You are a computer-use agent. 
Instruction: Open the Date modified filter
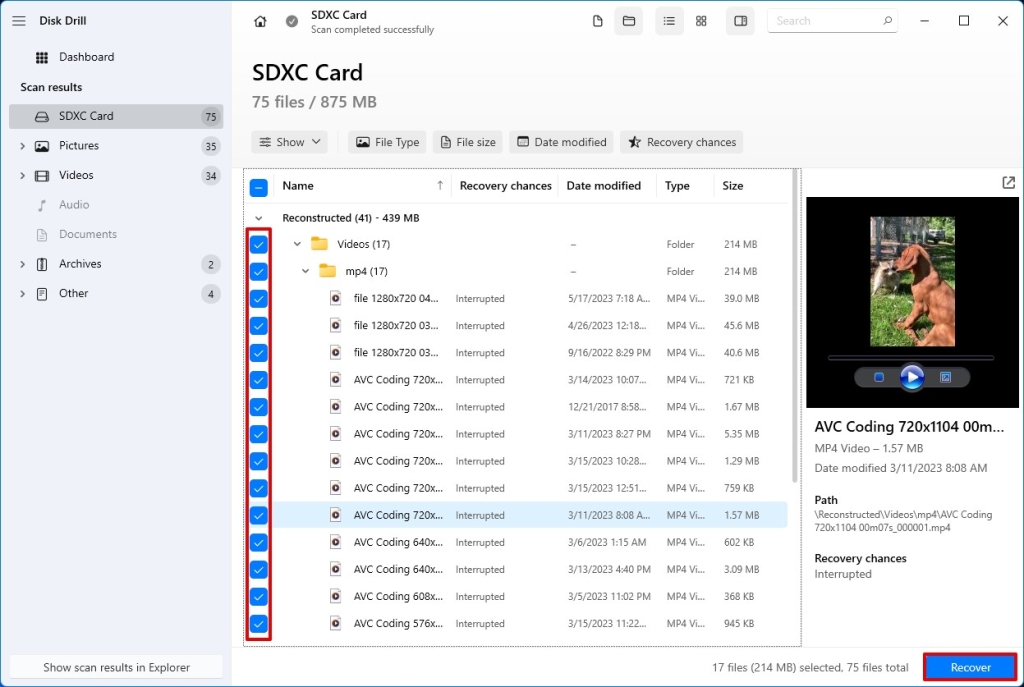click(x=561, y=142)
